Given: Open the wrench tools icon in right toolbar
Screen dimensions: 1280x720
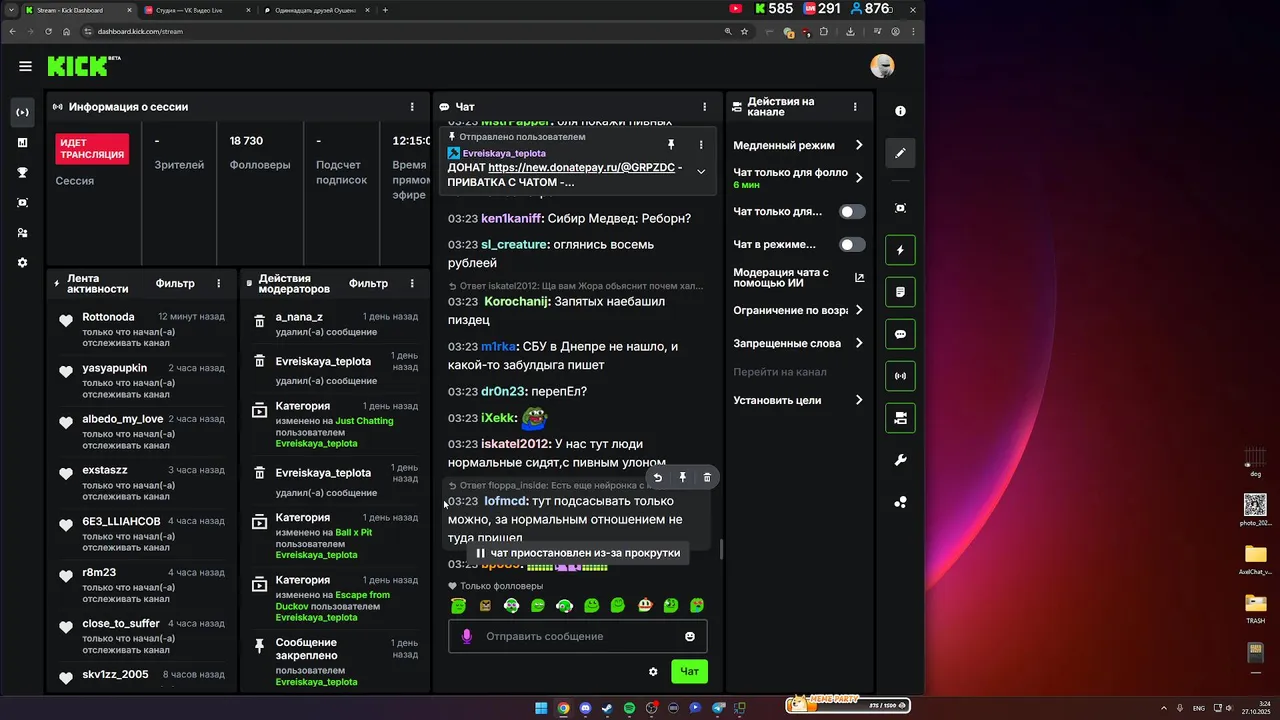Looking at the screenshot, I should pos(900,460).
